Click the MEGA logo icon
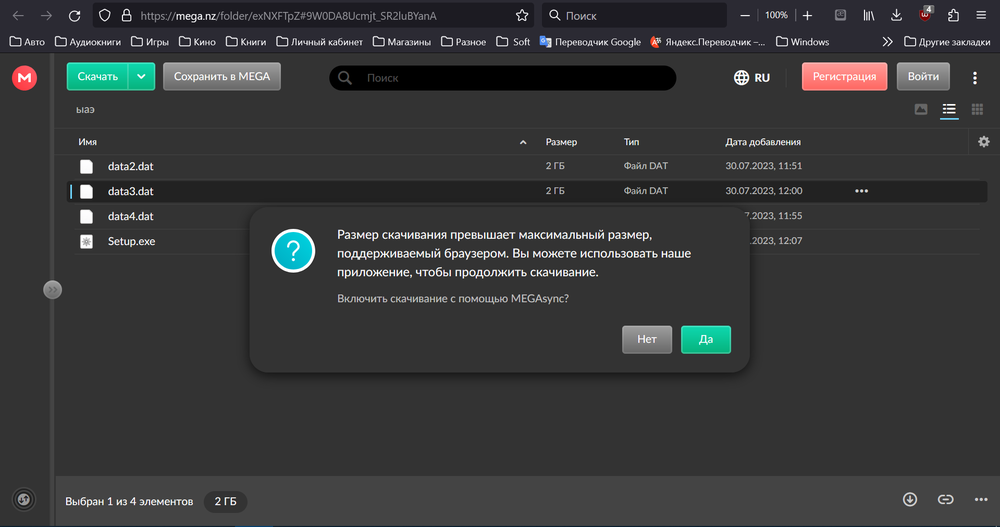 24,78
